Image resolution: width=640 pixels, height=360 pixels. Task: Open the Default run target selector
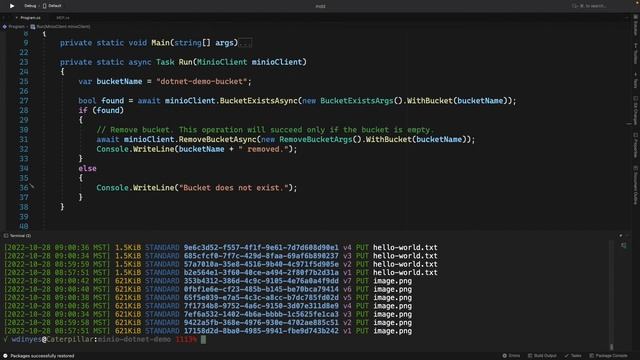click(52, 6)
